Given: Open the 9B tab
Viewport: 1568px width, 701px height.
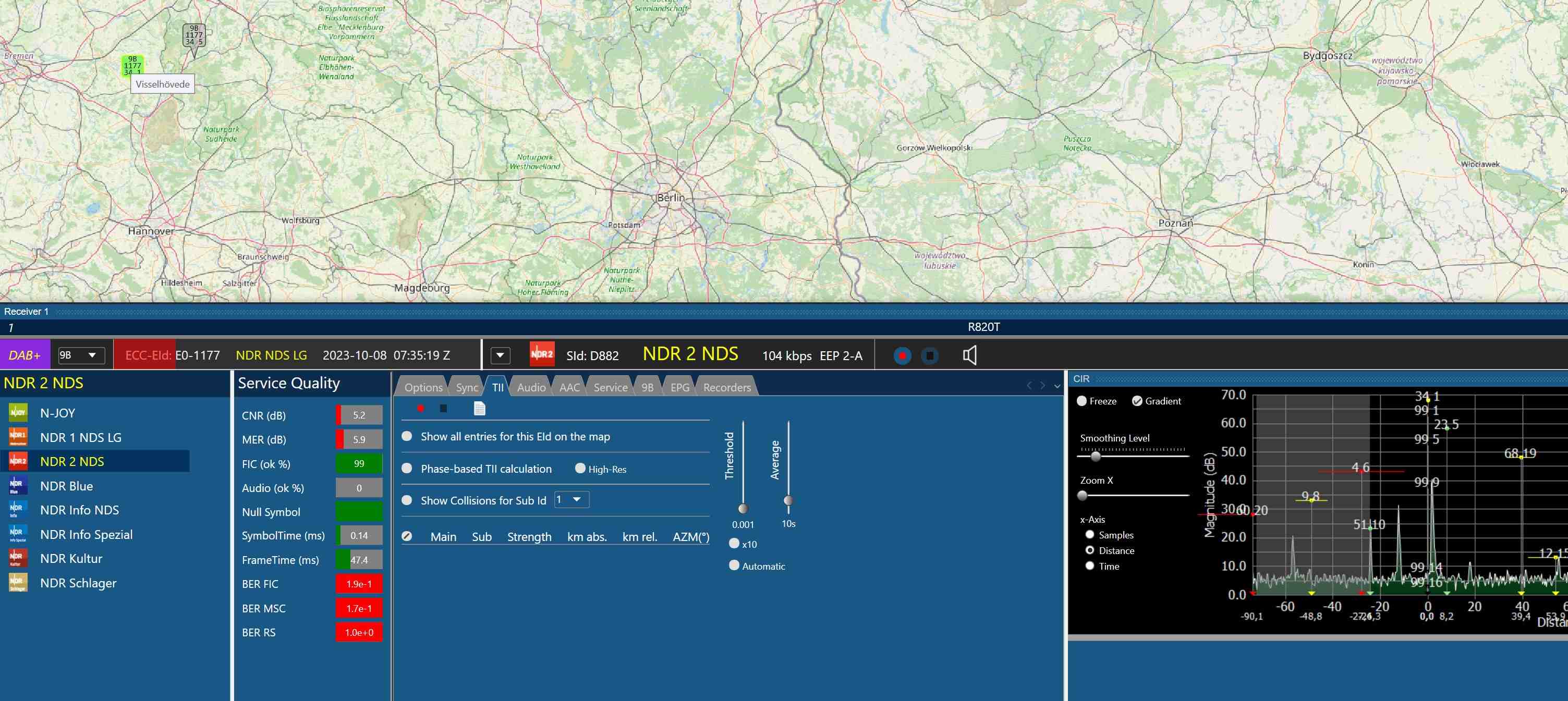Looking at the screenshot, I should tap(648, 387).
